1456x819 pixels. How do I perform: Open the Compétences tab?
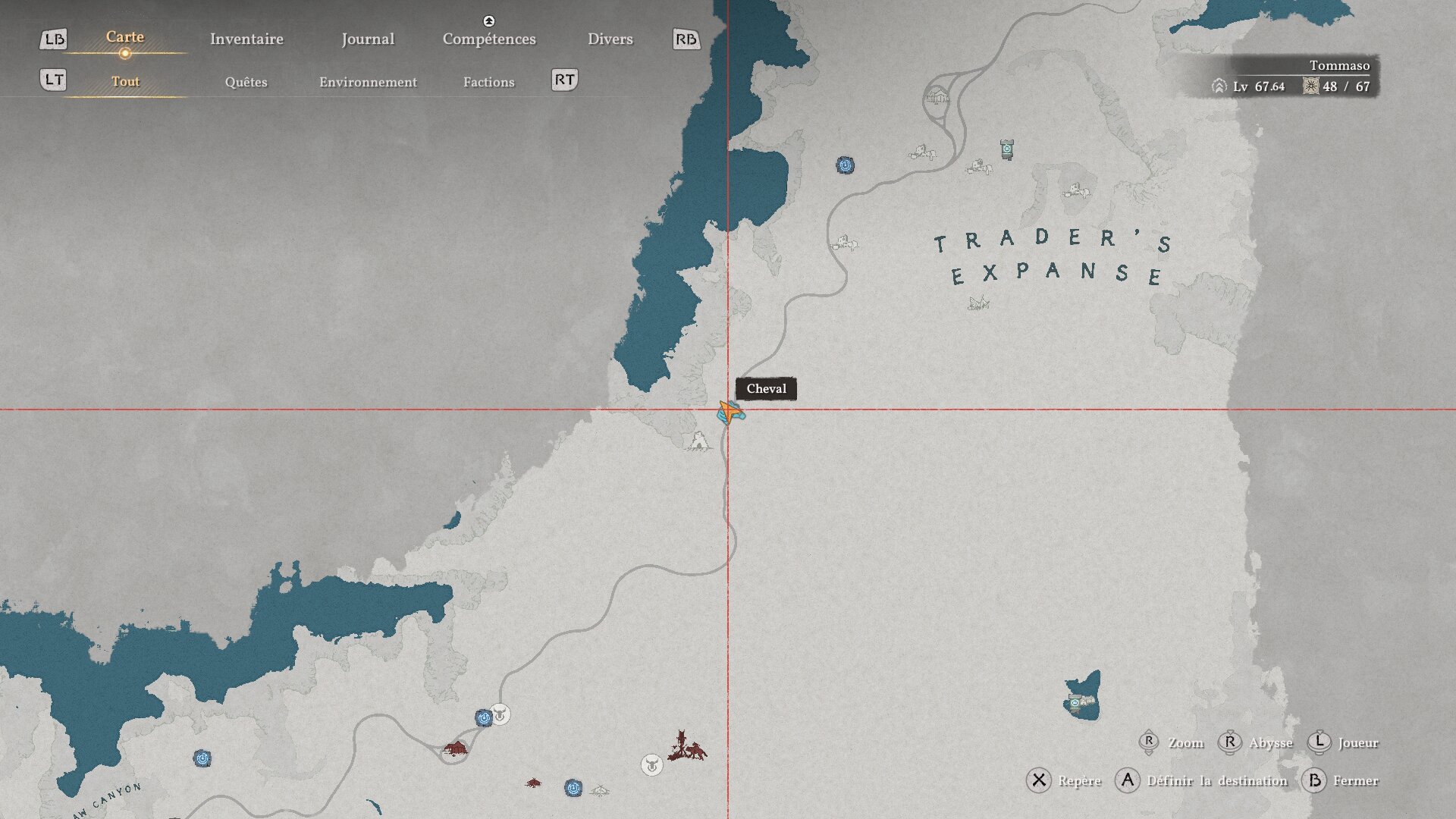[489, 39]
